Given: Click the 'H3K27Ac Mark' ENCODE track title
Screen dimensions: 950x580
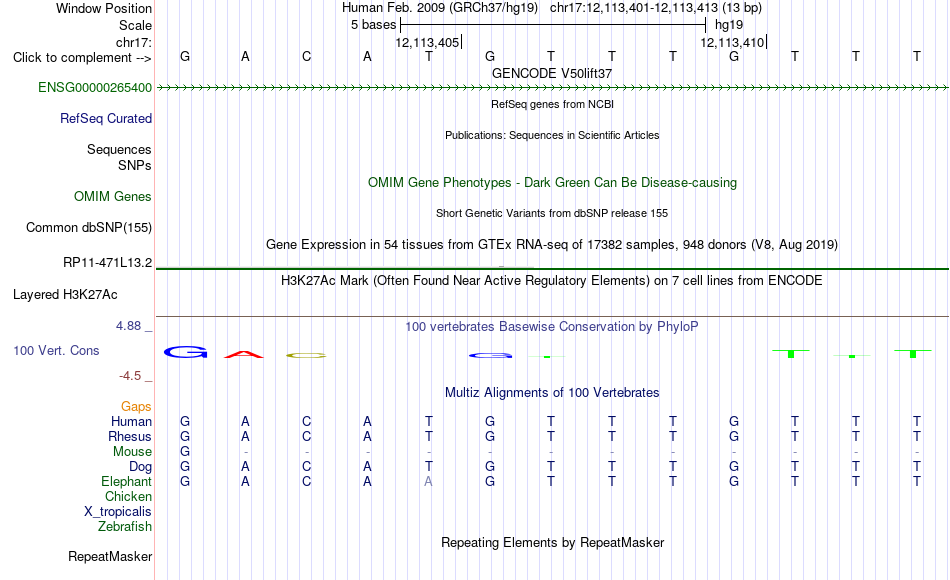Looking at the screenshot, I should [x=552, y=281].
